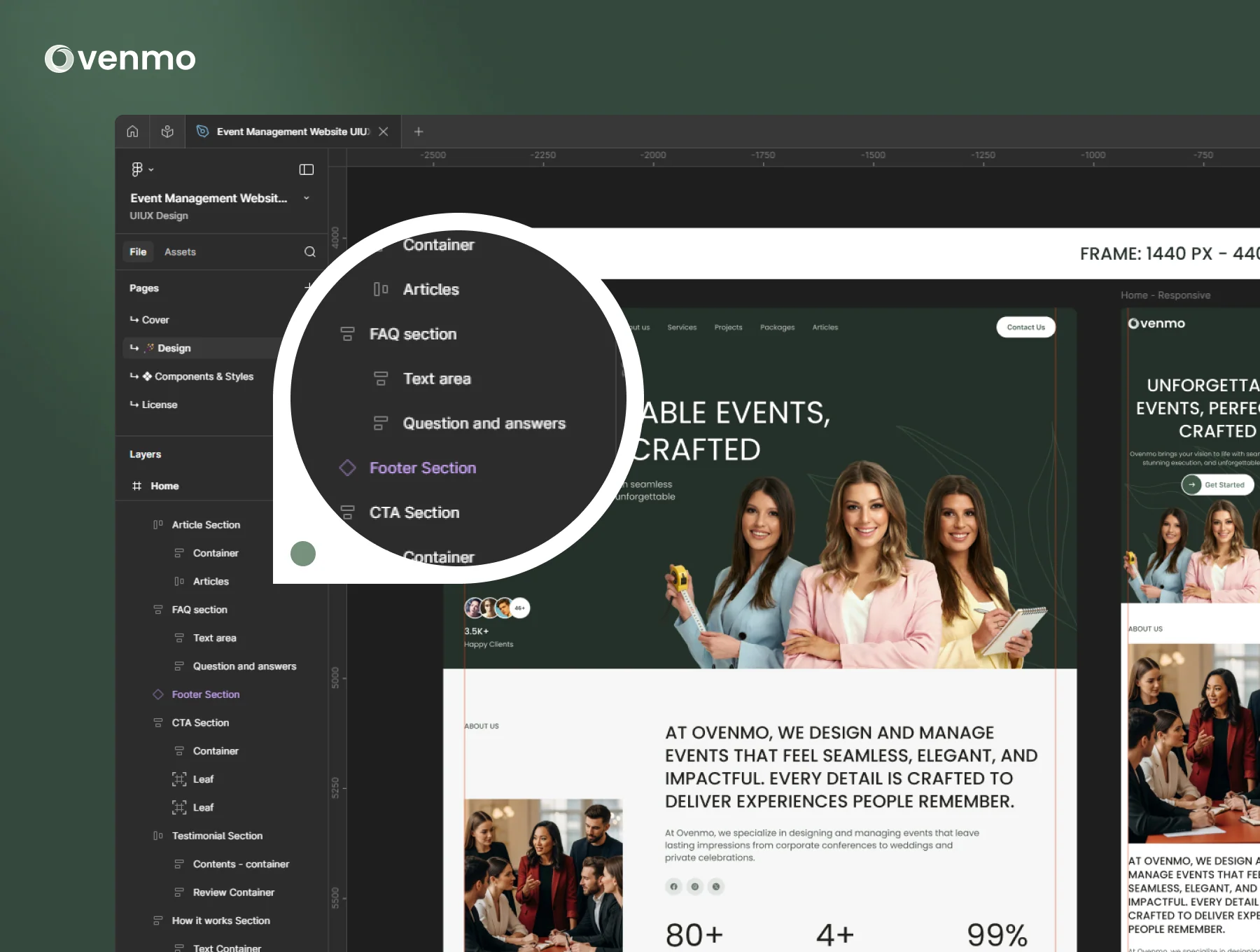Click the second Leaf frame icon
The height and width of the screenshot is (952, 1260).
click(x=179, y=808)
